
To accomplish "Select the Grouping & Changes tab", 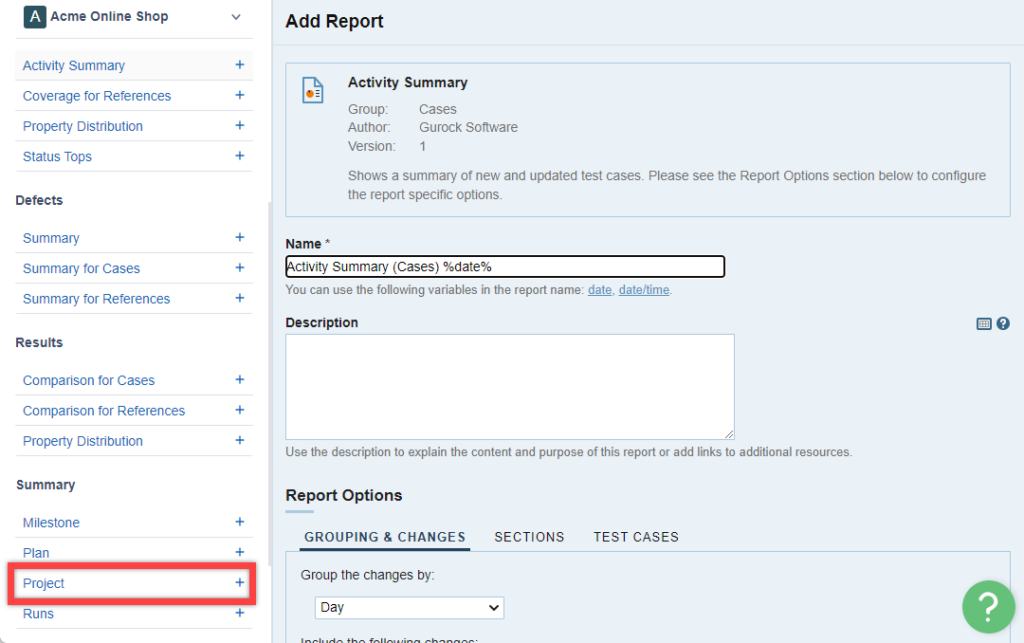I will pos(385,537).
